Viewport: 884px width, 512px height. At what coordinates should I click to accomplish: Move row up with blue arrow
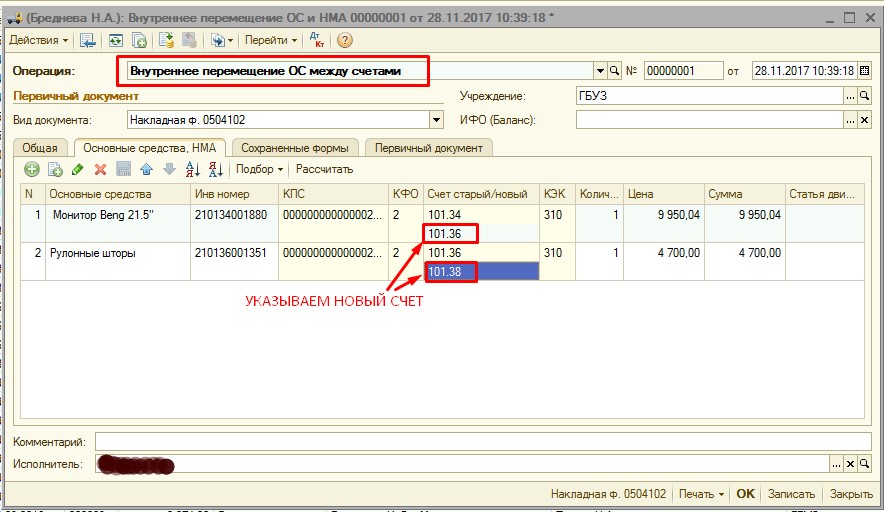coord(146,169)
